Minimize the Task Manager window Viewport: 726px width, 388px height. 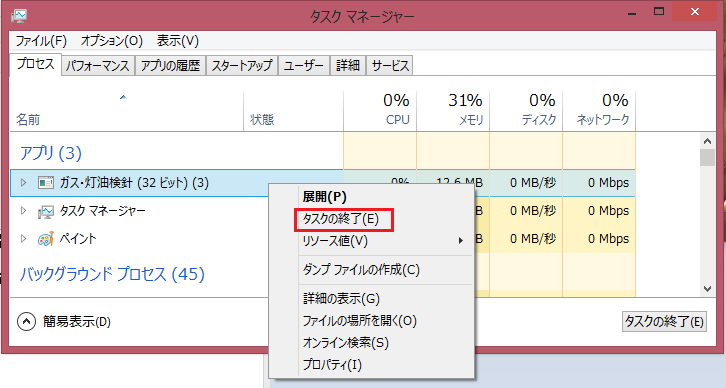pos(632,13)
